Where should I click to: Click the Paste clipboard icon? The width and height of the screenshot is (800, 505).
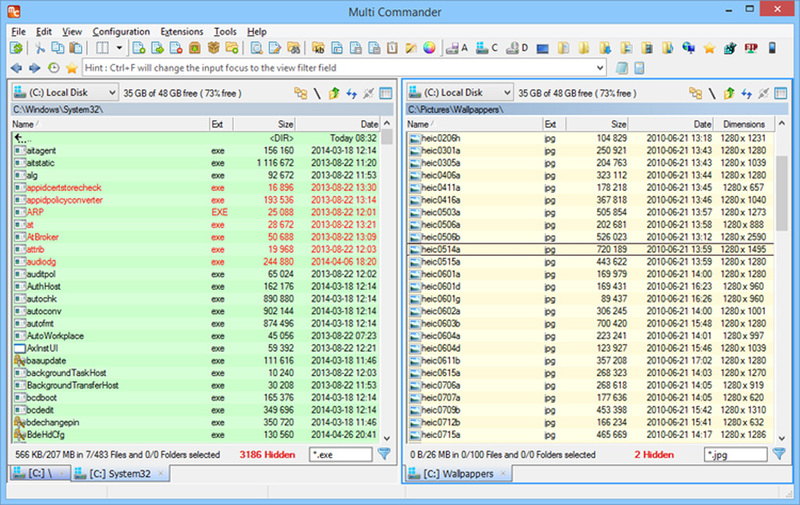pos(76,48)
